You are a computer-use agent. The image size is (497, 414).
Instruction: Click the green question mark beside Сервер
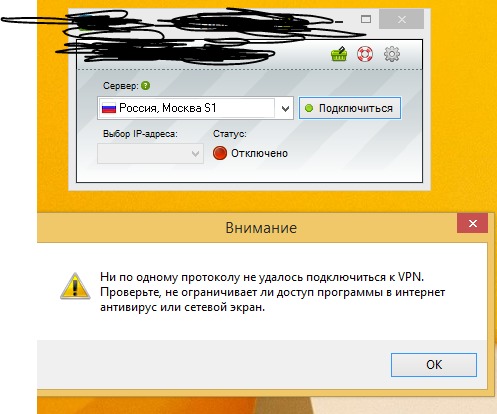[x=145, y=86]
